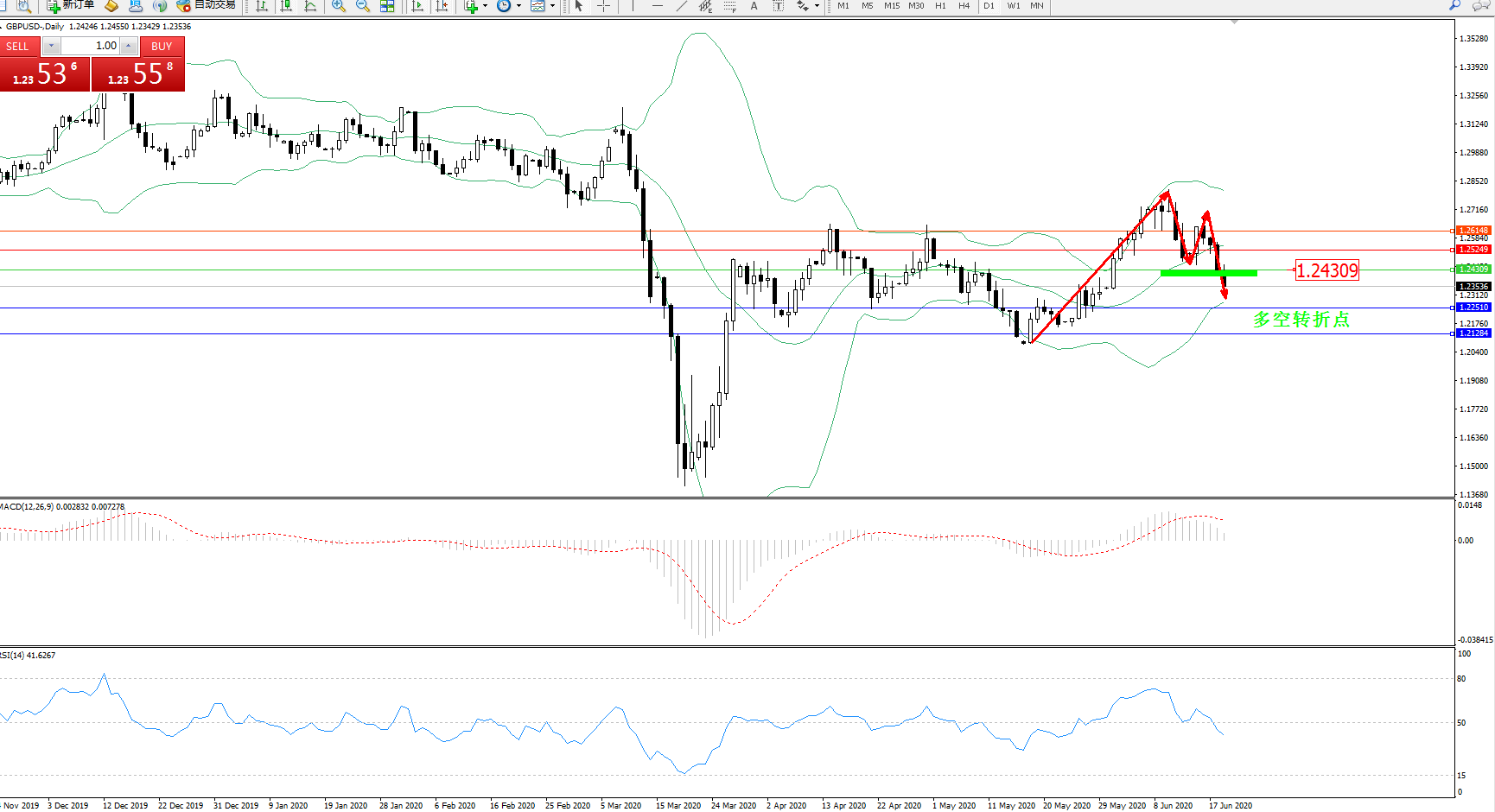Click the Zoom In magnifier icon
Viewport: 1495px width, 812px height.
(339, 6)
